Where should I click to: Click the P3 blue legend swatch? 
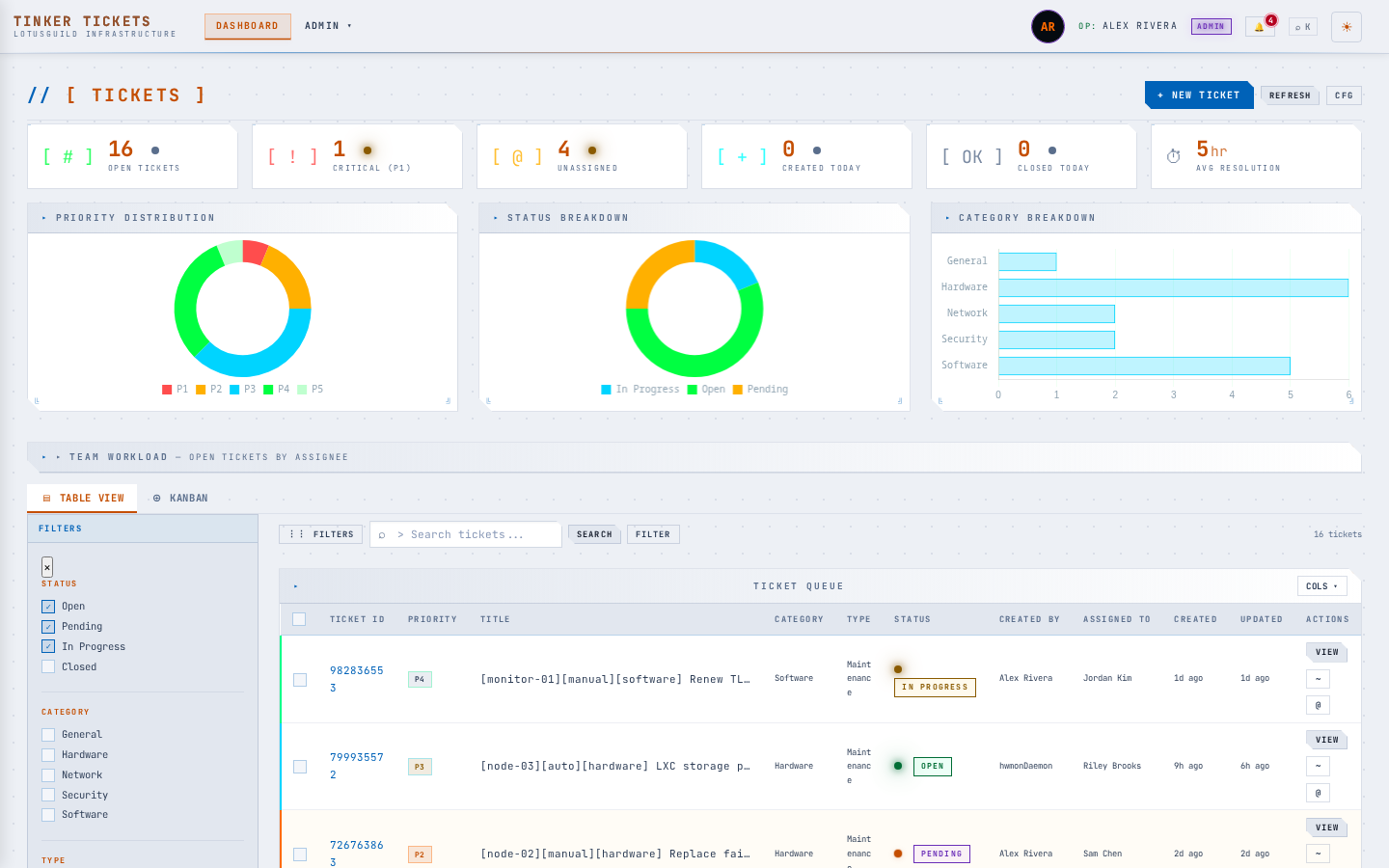tap(234, 390)
